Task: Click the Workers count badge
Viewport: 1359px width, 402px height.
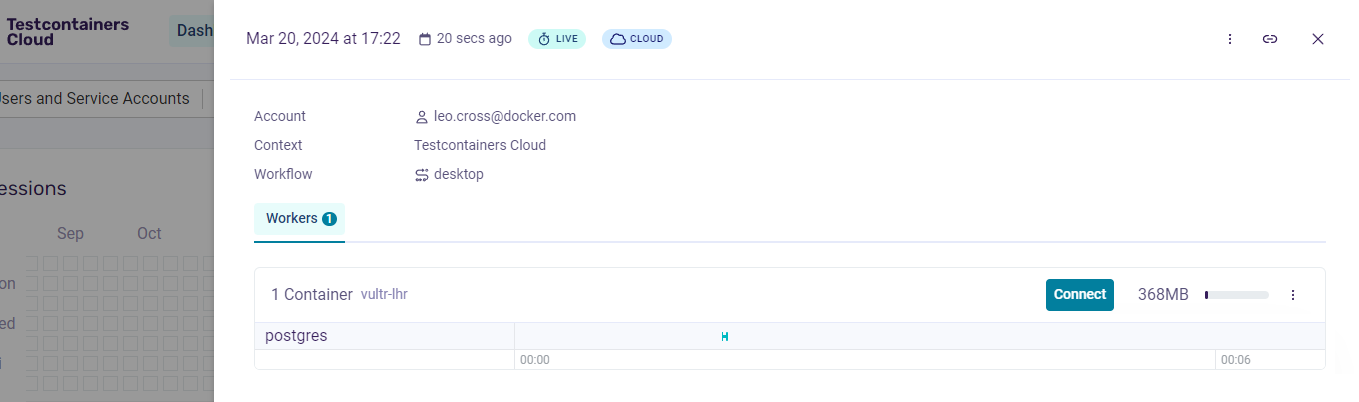Action: tap(329, 219)
